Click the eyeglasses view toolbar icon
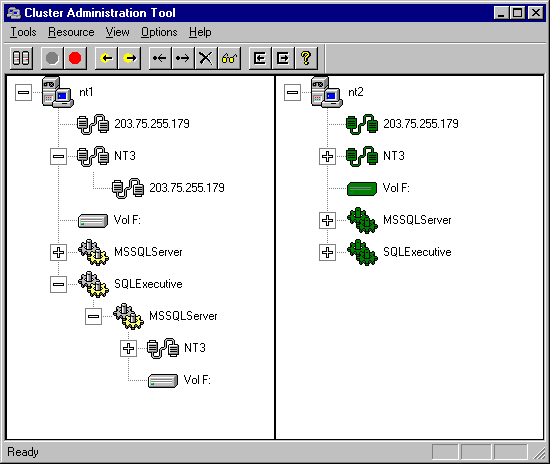The width and height of the screenshot is (550, 464). click(229, 58)
